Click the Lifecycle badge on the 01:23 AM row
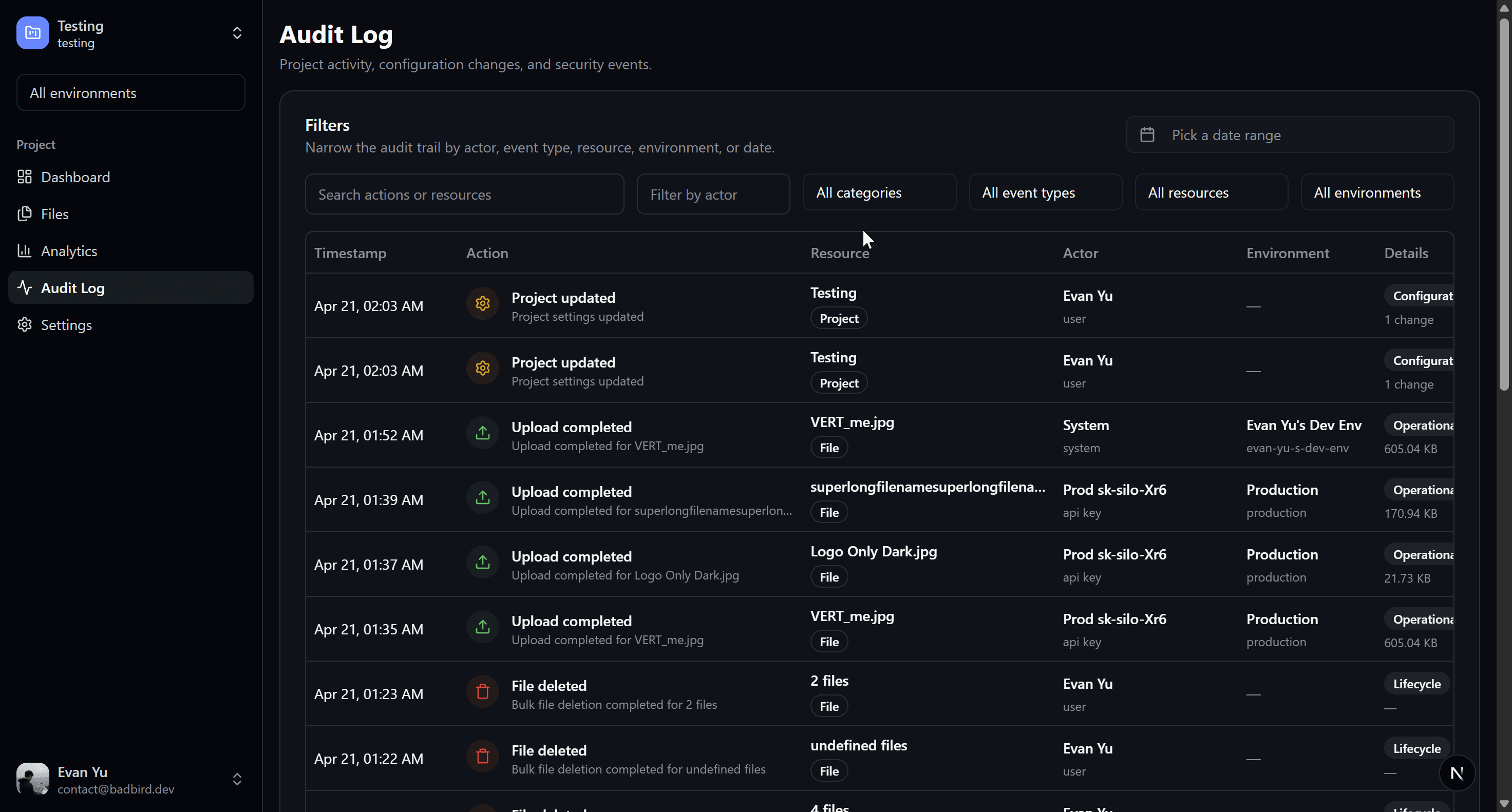The width and height of the screenshot is (1512, 812). tap(1416, 684)
